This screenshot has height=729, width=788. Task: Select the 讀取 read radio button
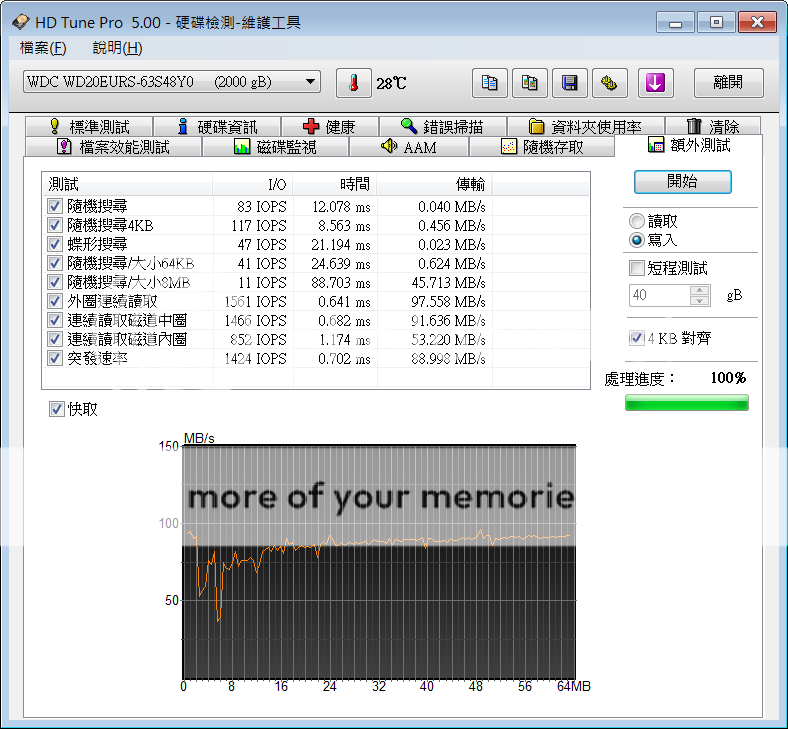coord(636,221)
